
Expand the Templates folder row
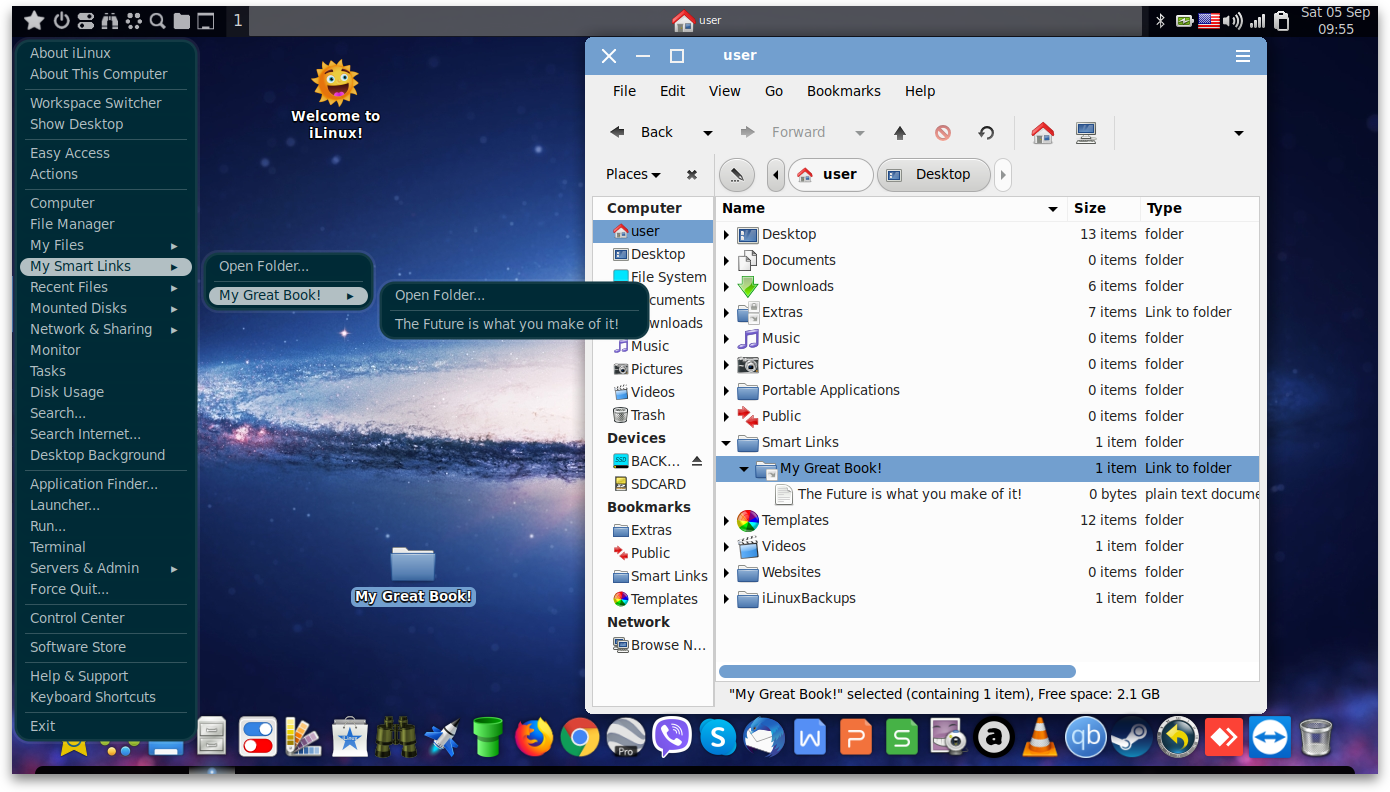click(x=727, y=520)
